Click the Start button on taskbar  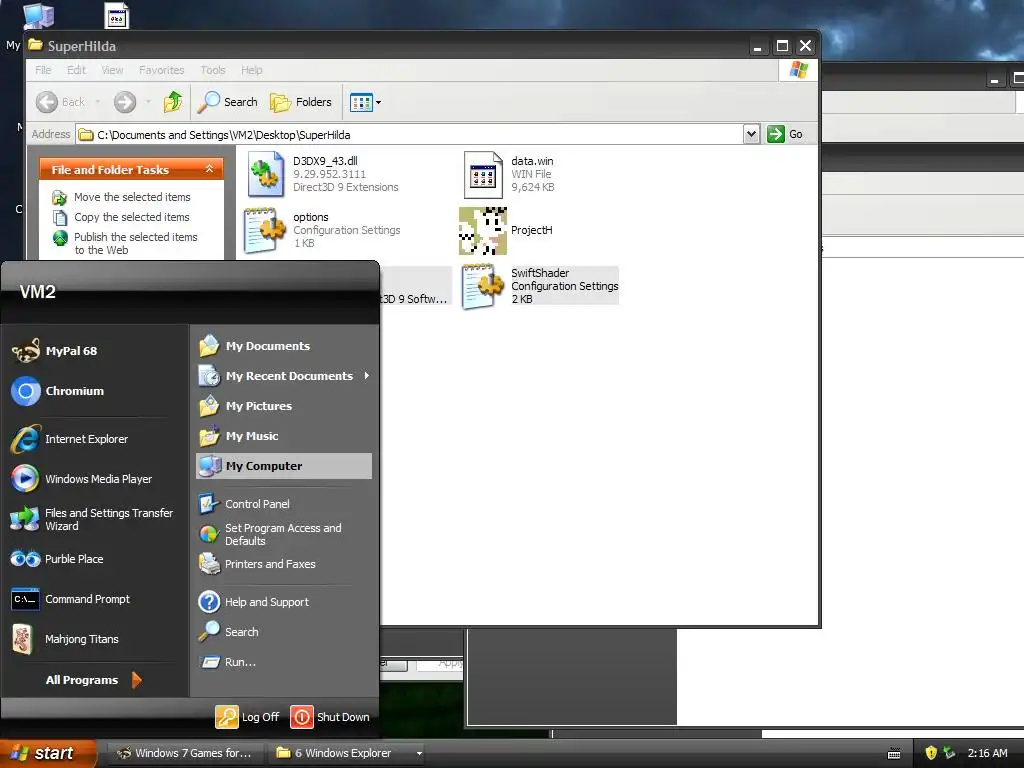click(47, 753)
